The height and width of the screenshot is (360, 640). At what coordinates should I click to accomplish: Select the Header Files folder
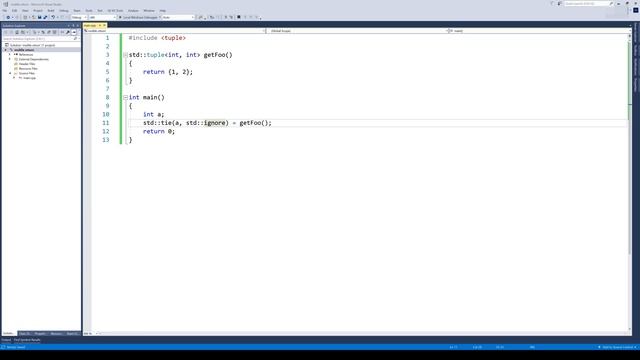pos(27,64)
